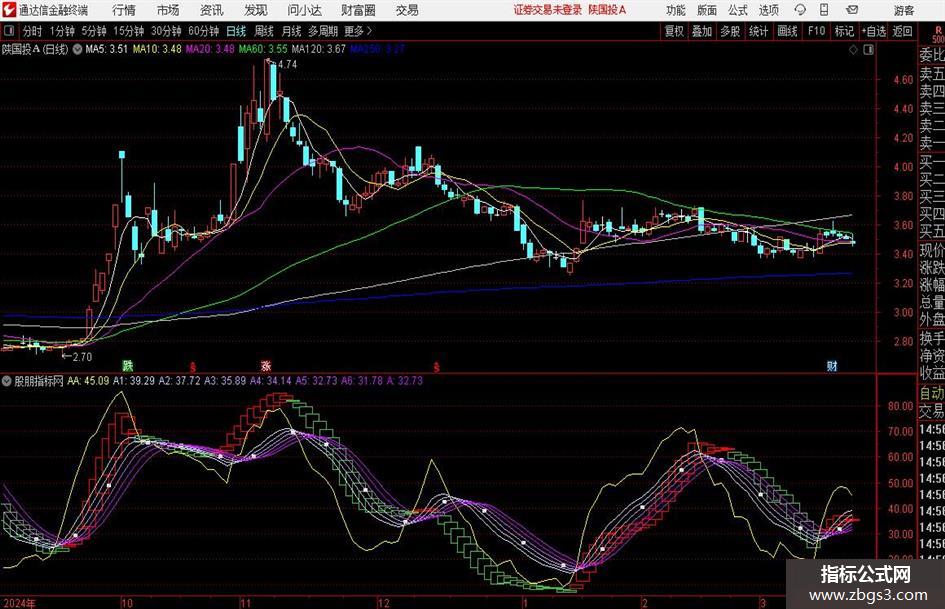Click the green 跌 marker below chart
This screenshot has width=945, height=609.
tap(128, 365)
